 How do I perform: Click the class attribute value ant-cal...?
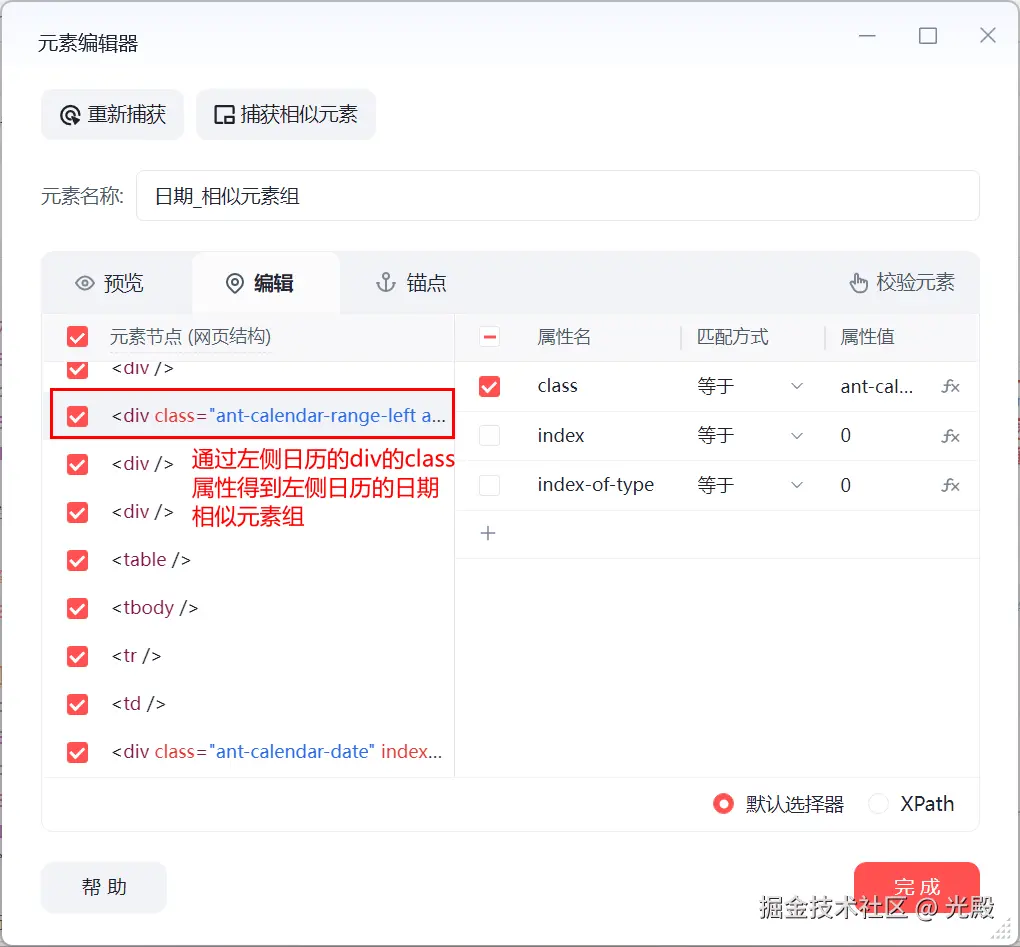click(x=876, y=387)
